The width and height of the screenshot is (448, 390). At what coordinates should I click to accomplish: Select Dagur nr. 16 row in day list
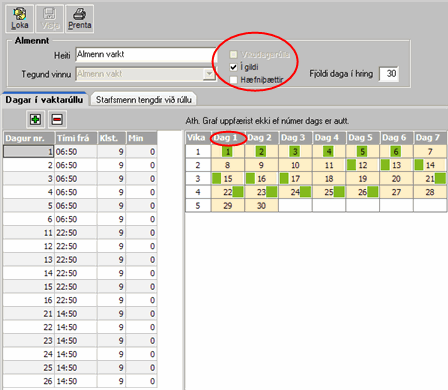80,300
